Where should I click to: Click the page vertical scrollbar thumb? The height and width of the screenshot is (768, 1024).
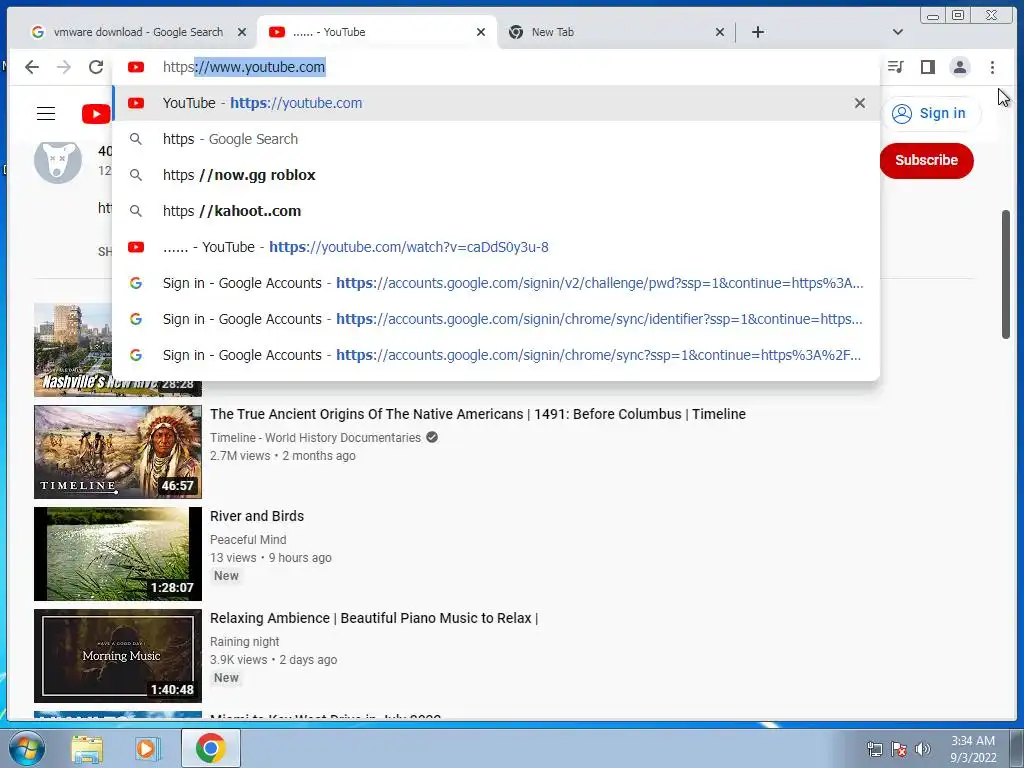click(1006, 274)
